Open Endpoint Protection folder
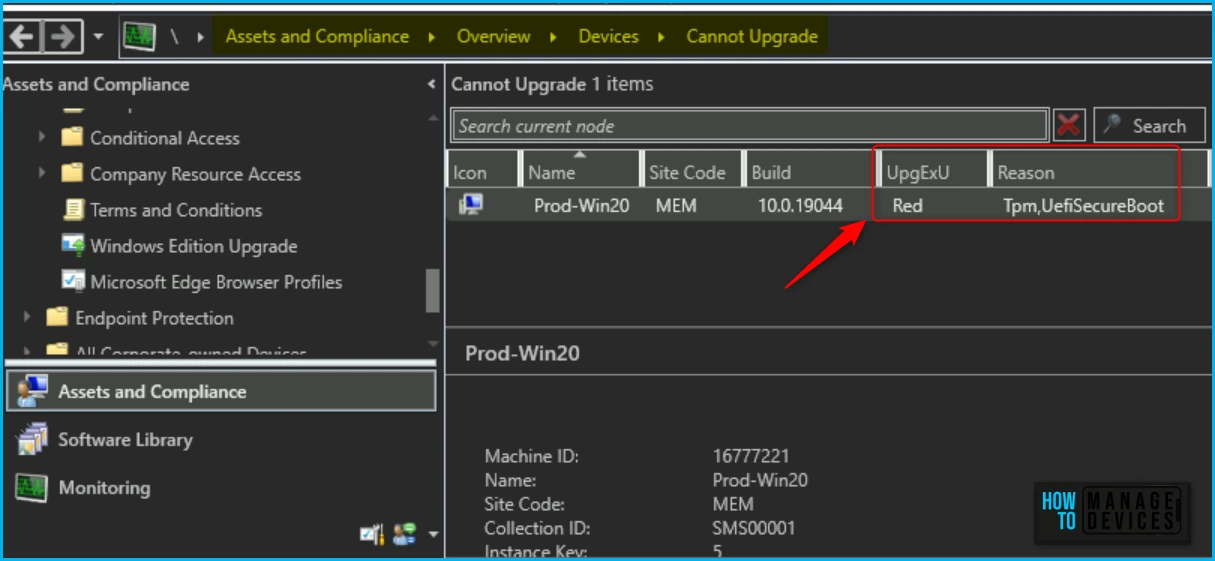The width and height of the screenshot is (1215, 561). pyautogui.click(x=154, y=318)
